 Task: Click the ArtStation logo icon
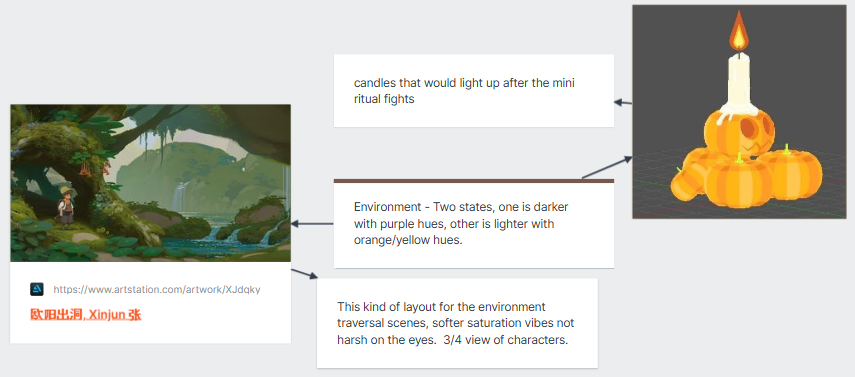(37, 289)
